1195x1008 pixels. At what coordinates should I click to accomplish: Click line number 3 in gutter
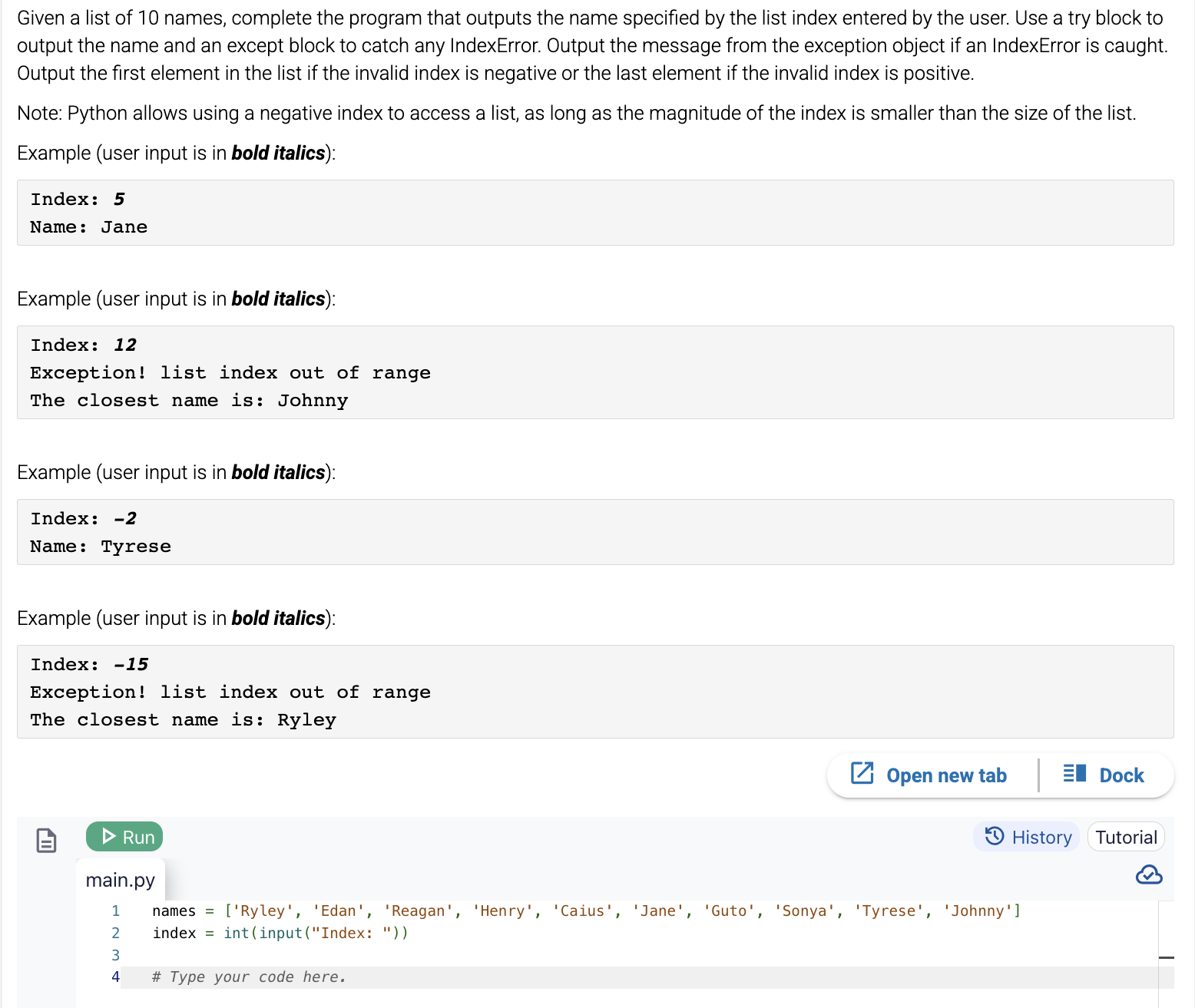116,955
